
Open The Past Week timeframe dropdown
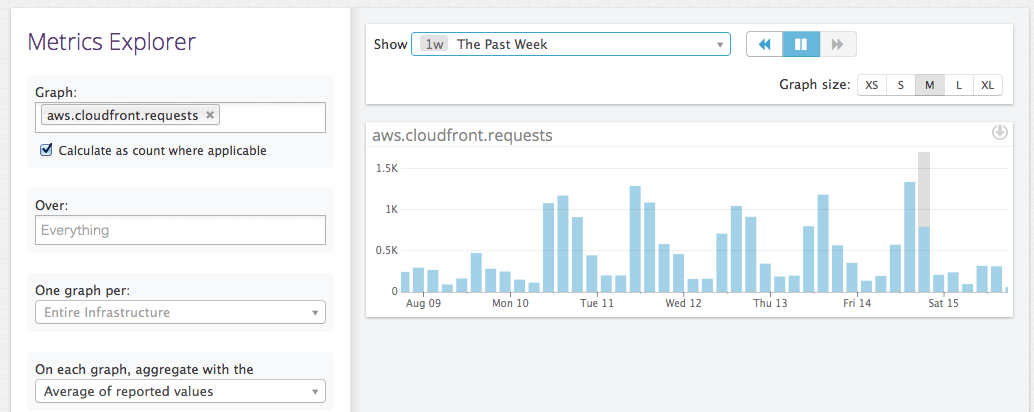(x=570, y=44)
